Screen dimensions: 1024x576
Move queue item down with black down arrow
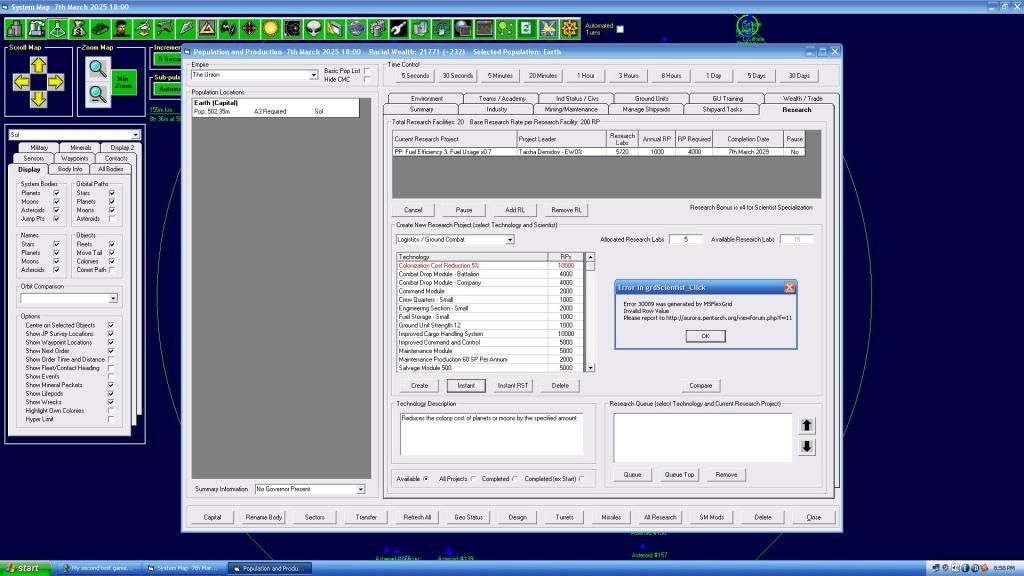point(807,447)
